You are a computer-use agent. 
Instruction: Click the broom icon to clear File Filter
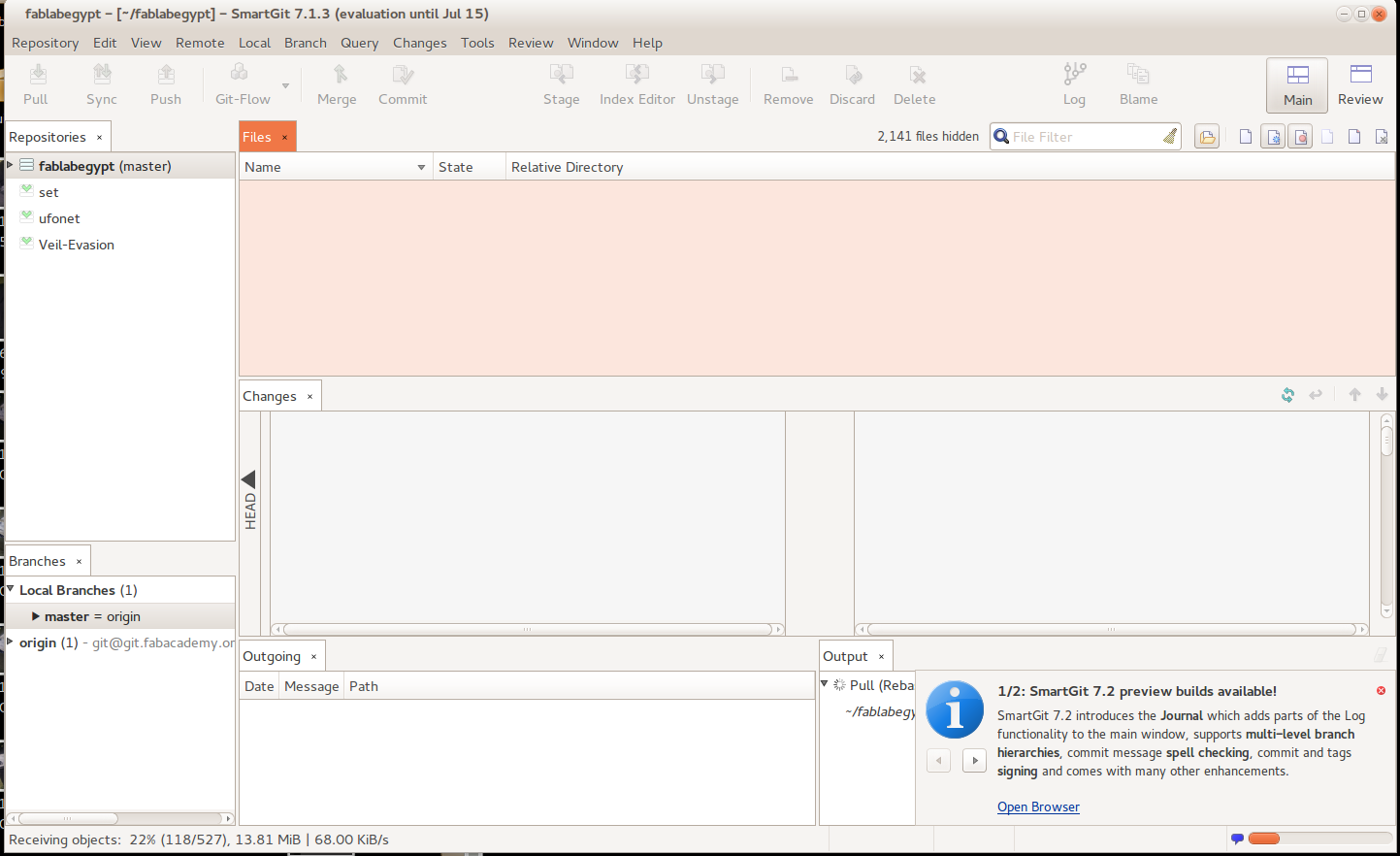[x=1170, y=137]
